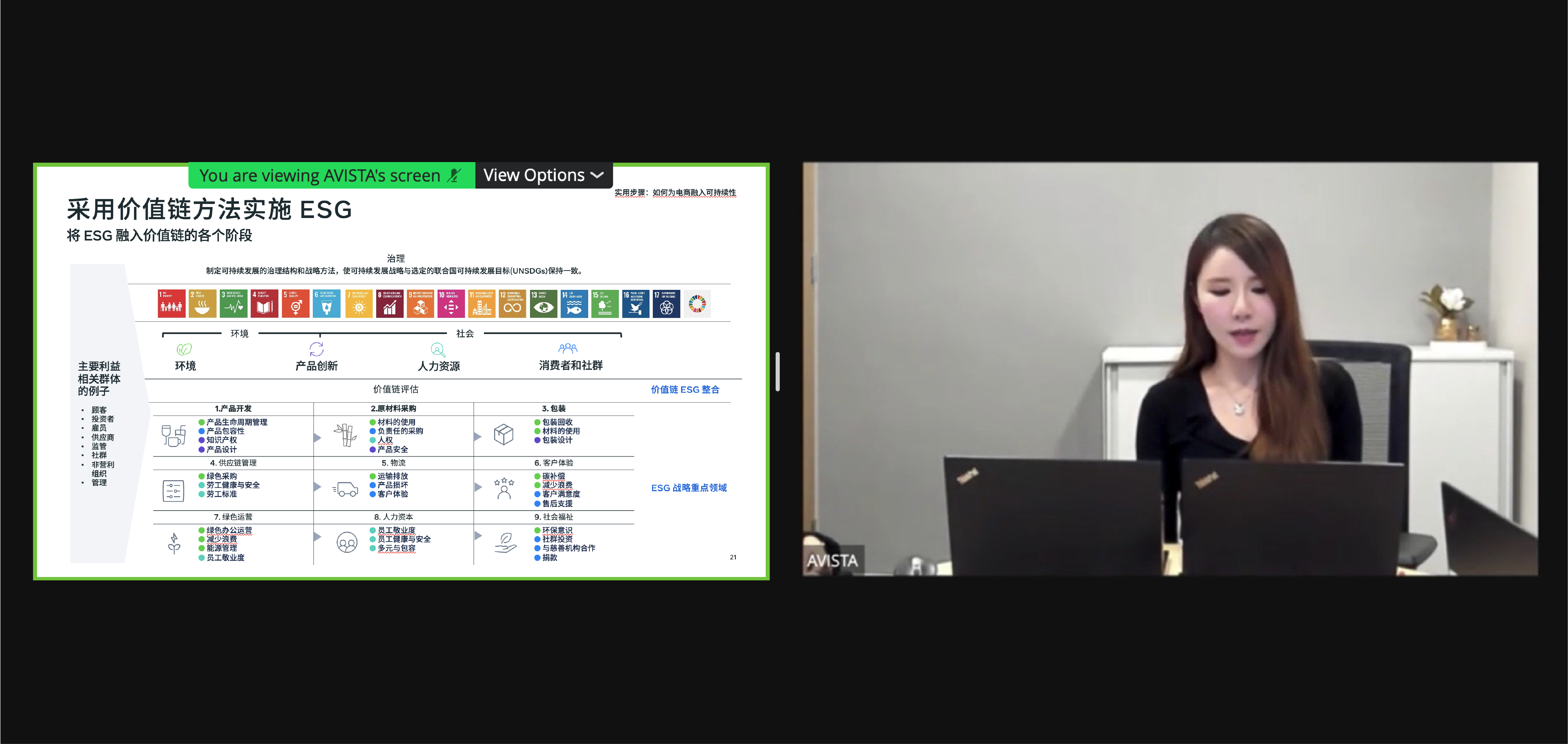Click the sidebar heading 主要利益相关群体的例子
Viewport: 1568px width, 744px height.
[x=99, y=379]
